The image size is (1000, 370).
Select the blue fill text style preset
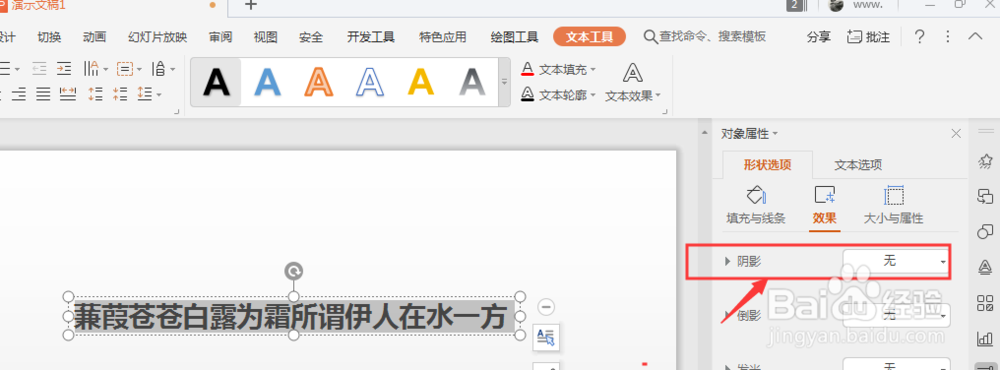(x=267, y=82)
